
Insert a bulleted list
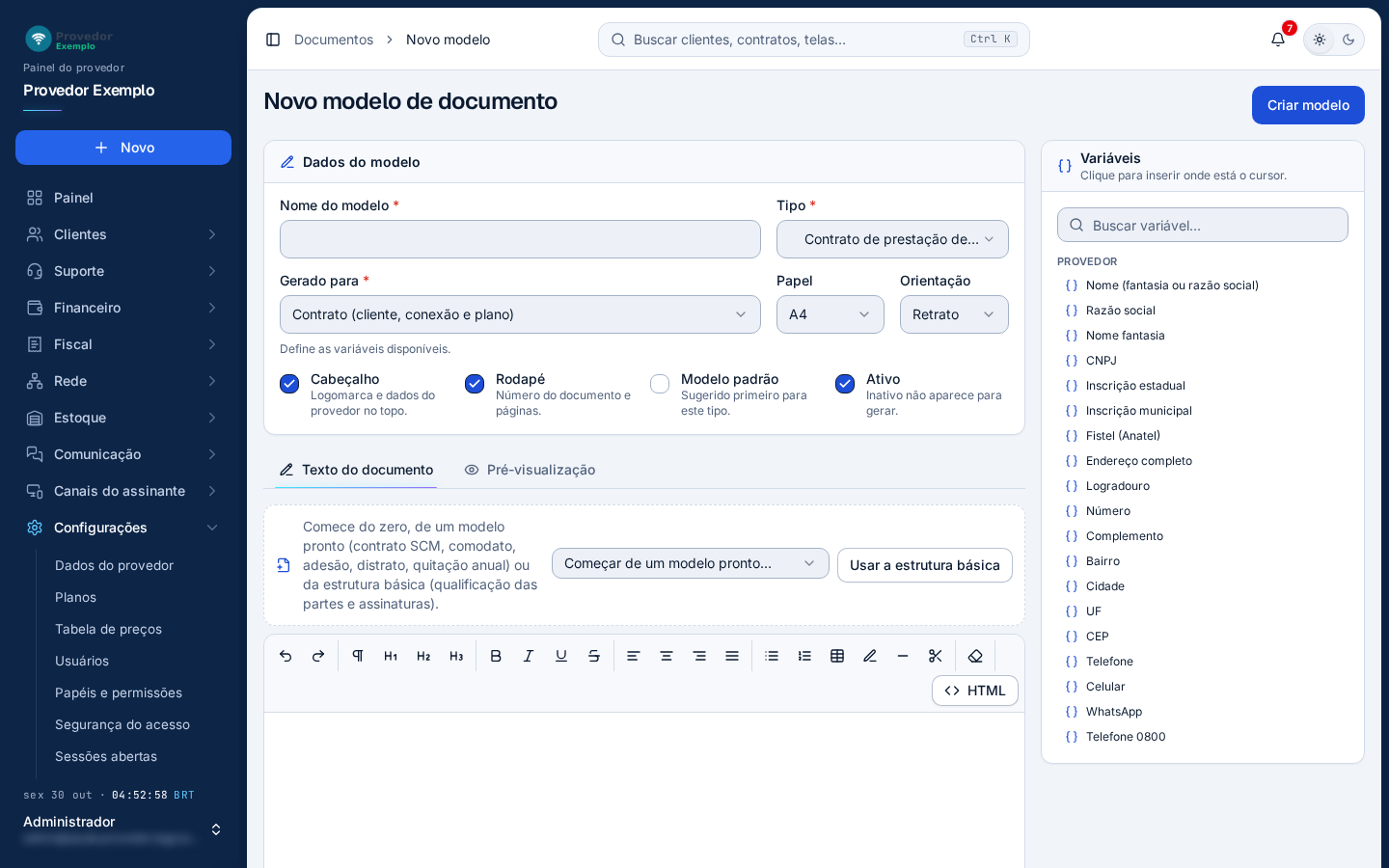click(x=772, y=656)
